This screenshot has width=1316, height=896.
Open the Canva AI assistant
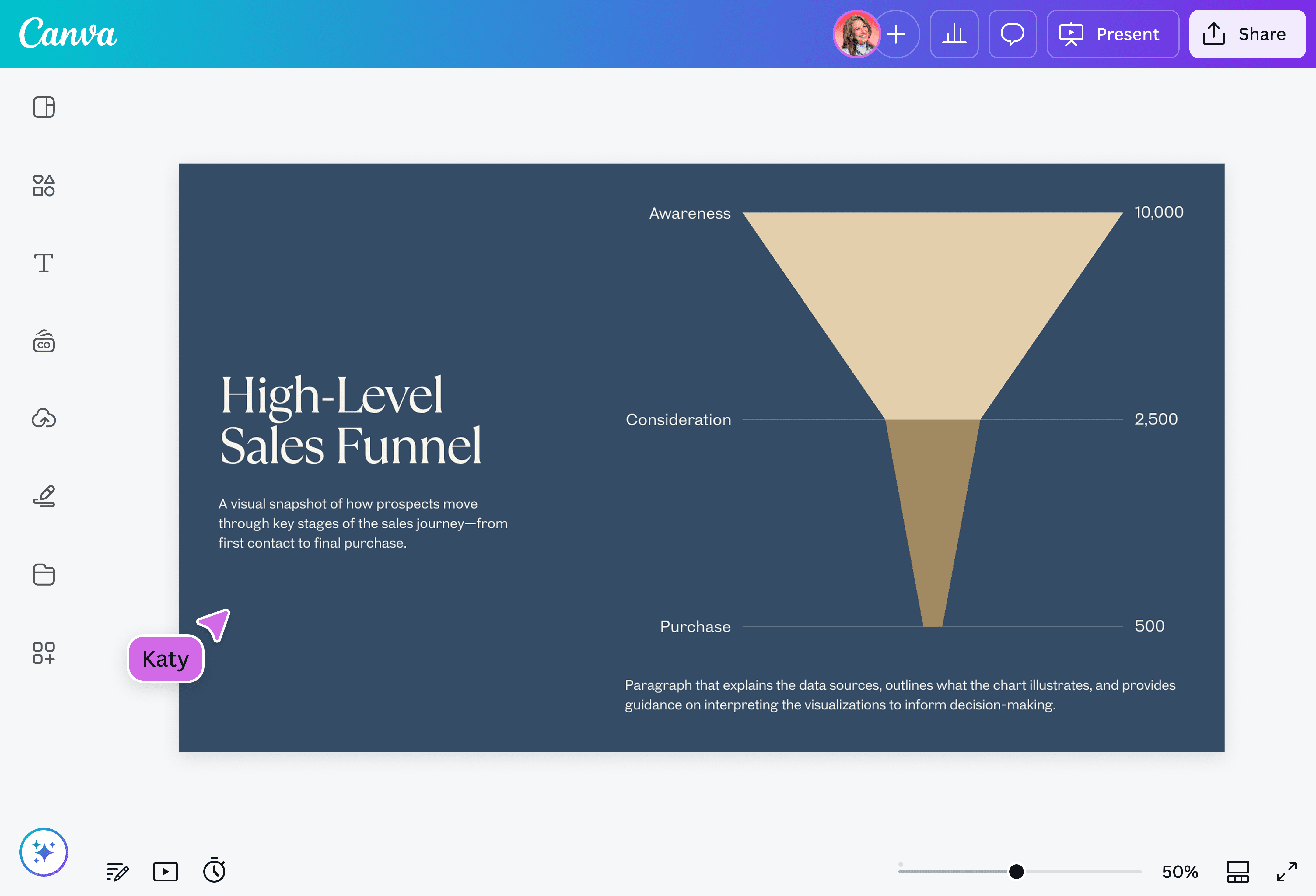(x=44, y=851)
